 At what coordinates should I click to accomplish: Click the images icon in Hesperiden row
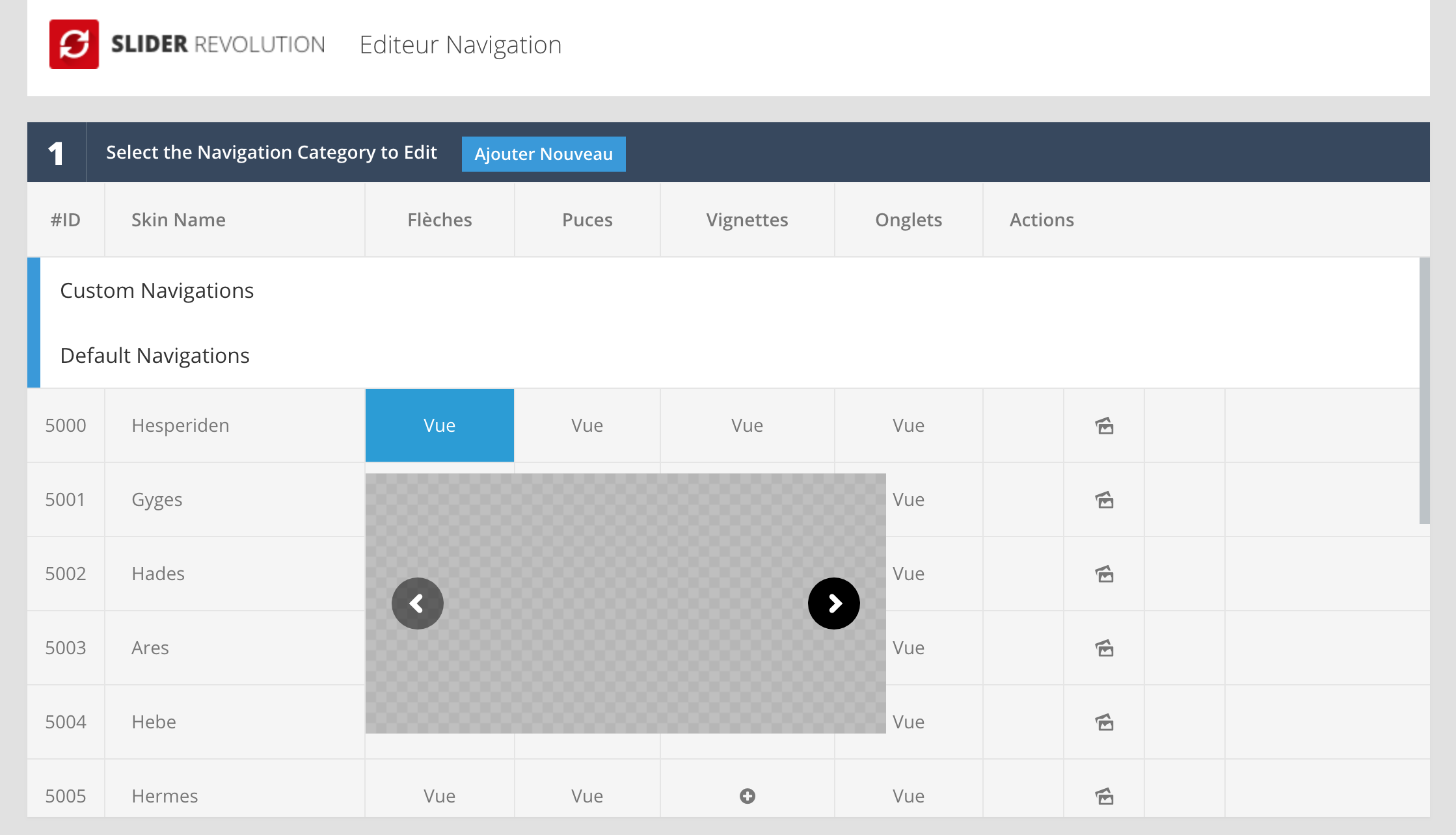tap(1104, 426)
